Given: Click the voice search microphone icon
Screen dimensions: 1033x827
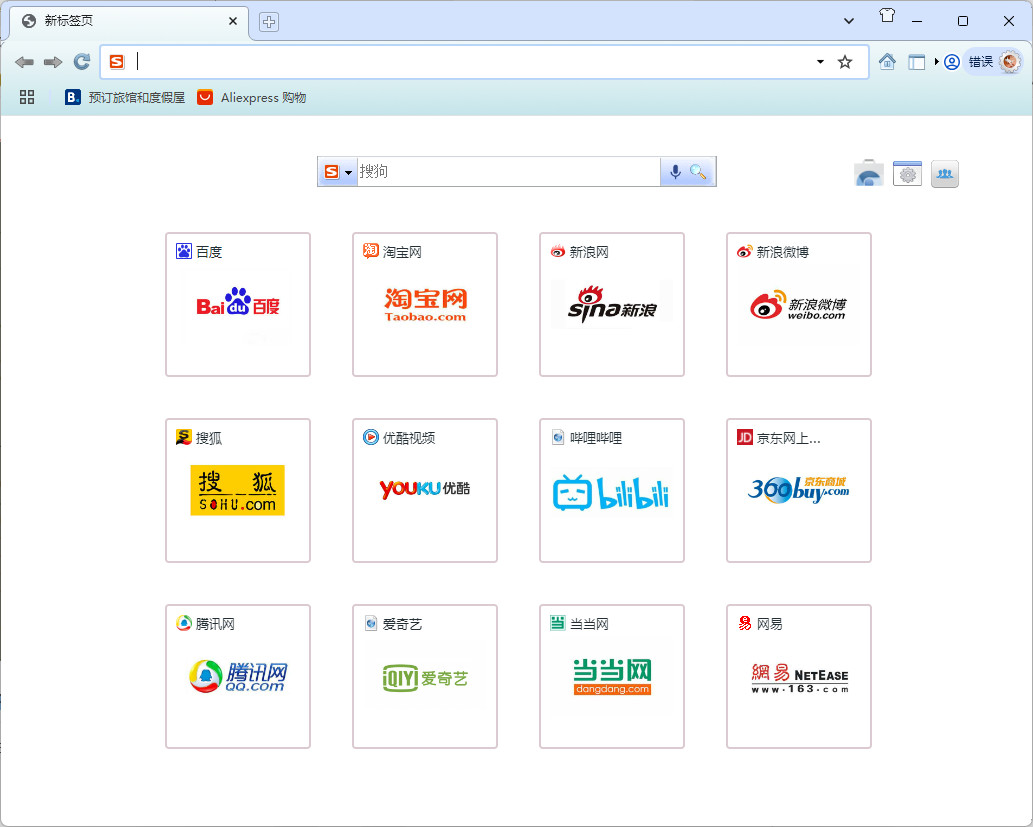Looking at the screenshot, I should pos(675,172).
